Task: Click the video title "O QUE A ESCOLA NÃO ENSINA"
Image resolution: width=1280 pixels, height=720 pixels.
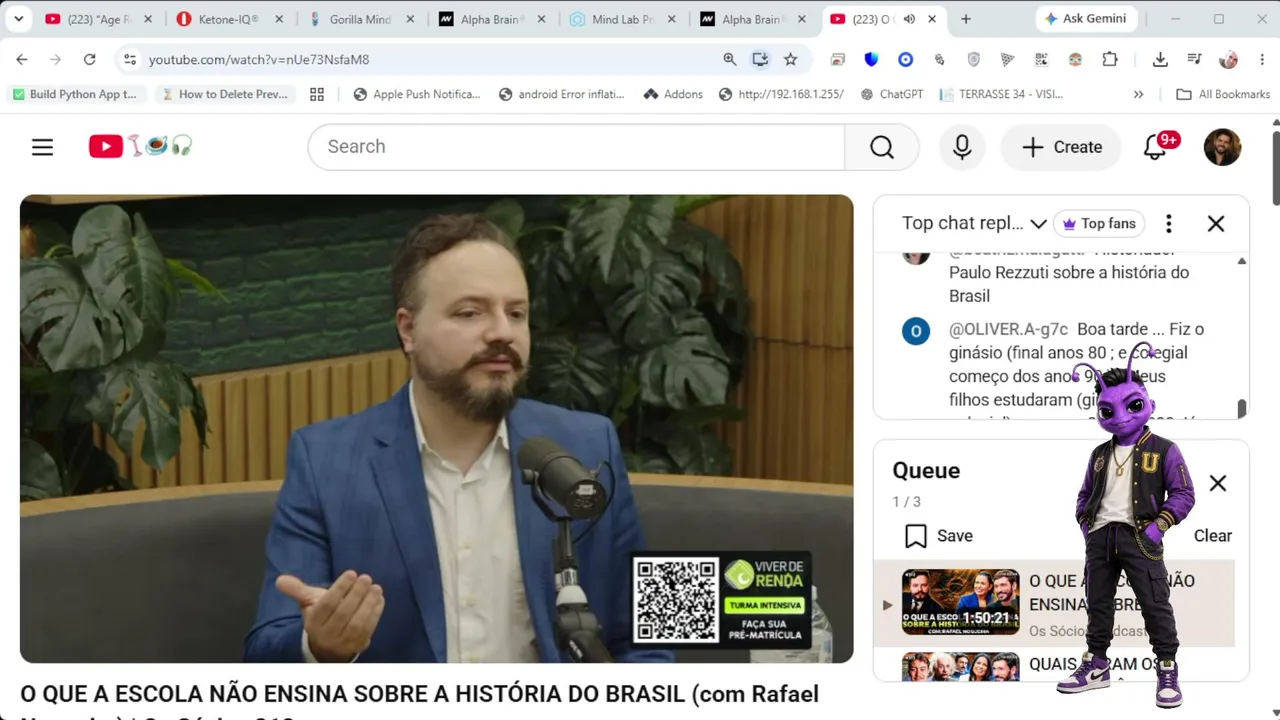Action: pyautogui.click(x=420, y=706)
